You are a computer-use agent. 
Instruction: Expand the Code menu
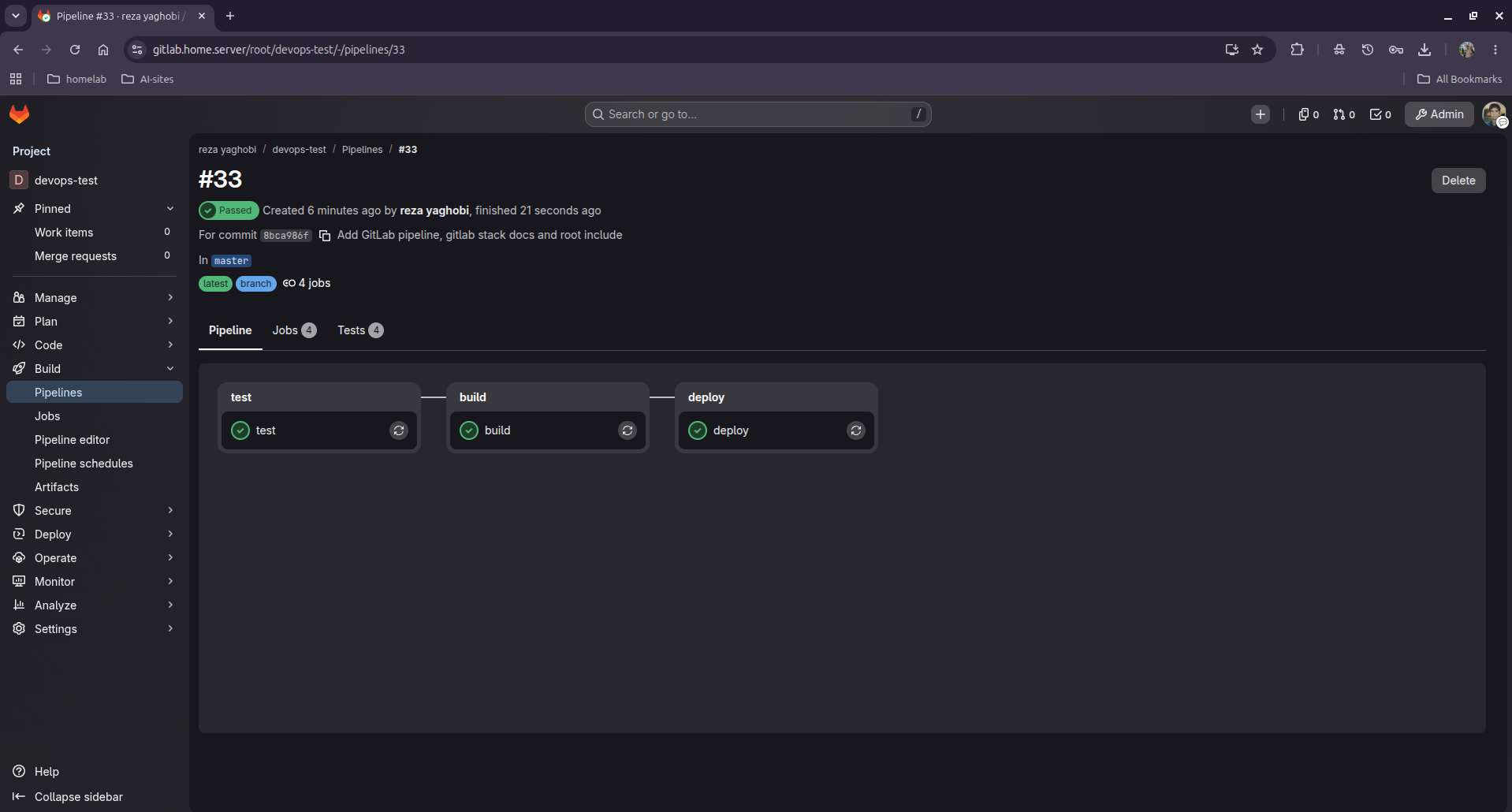(x=95, y=345)
